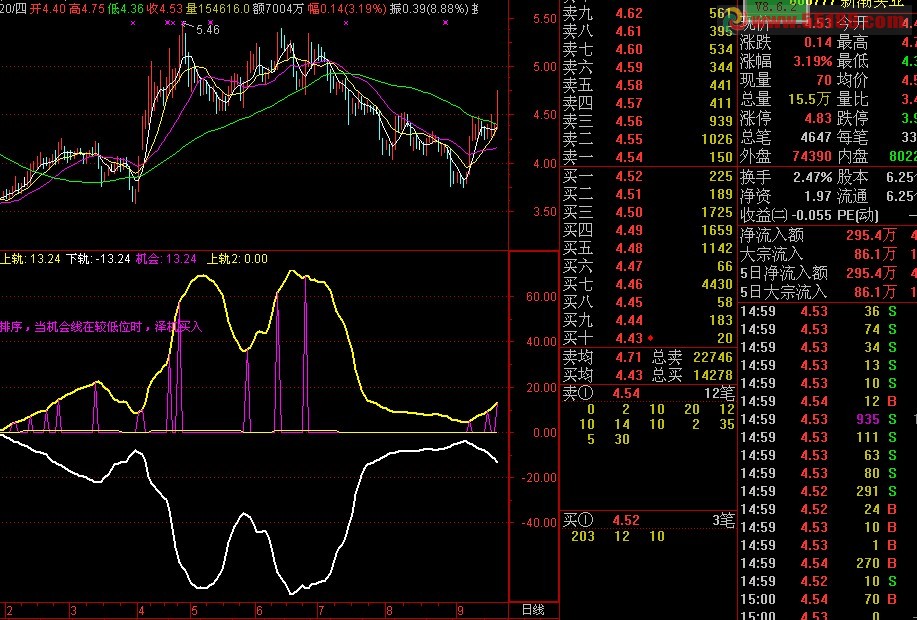This screenshot has width=917, height=620.
Task: Open the 买① 4.52 queue header
Action: [647, 520]
